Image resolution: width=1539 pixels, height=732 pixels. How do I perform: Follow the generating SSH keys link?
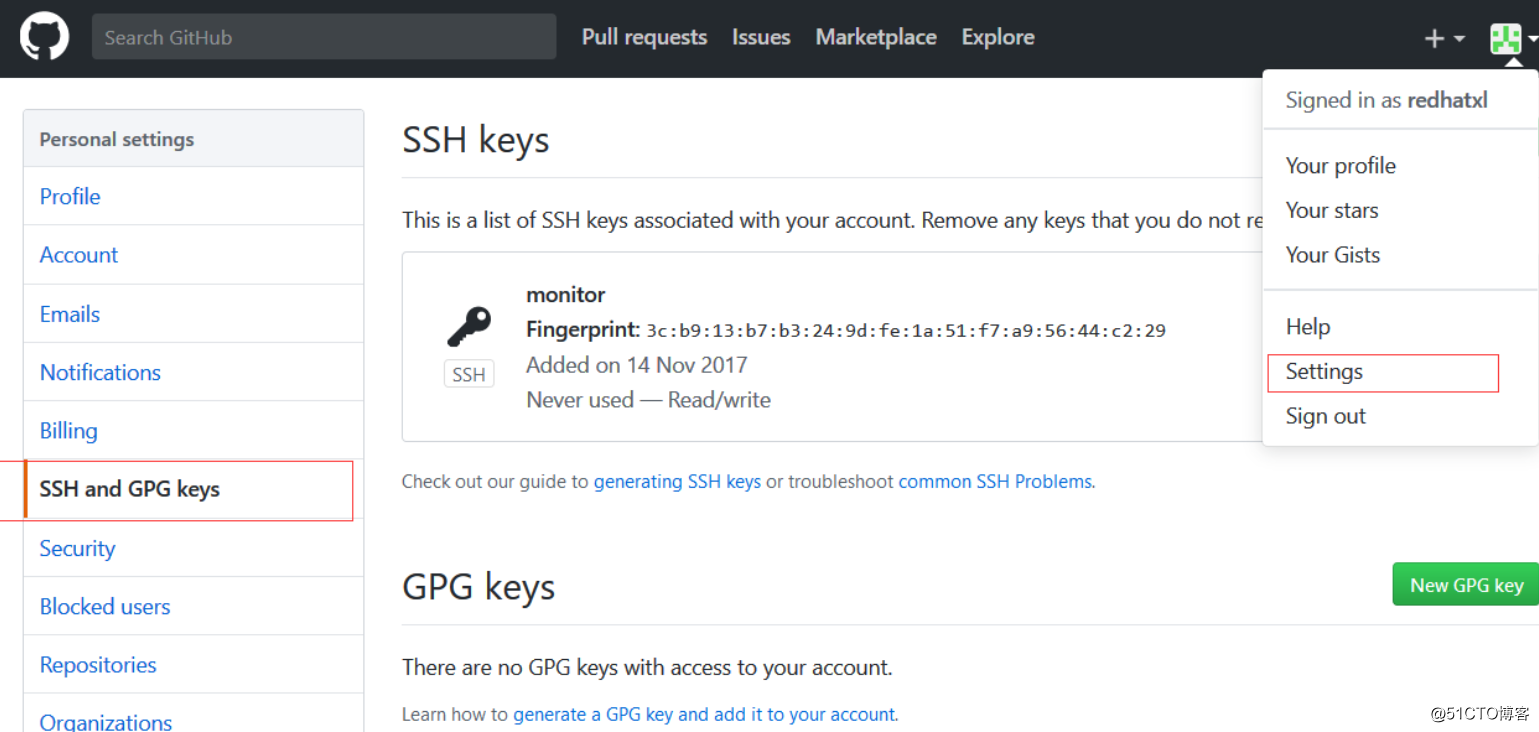pyautogui.click(x=677, y=481)
